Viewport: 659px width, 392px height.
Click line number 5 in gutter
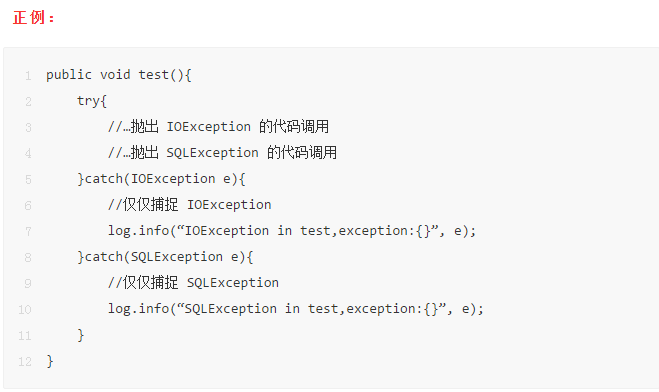pyautogui.click(x=28, y=179)
